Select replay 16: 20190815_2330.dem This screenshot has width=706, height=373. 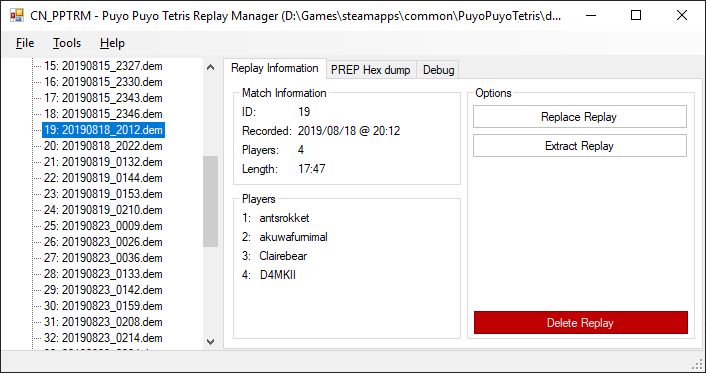point(103,82)
